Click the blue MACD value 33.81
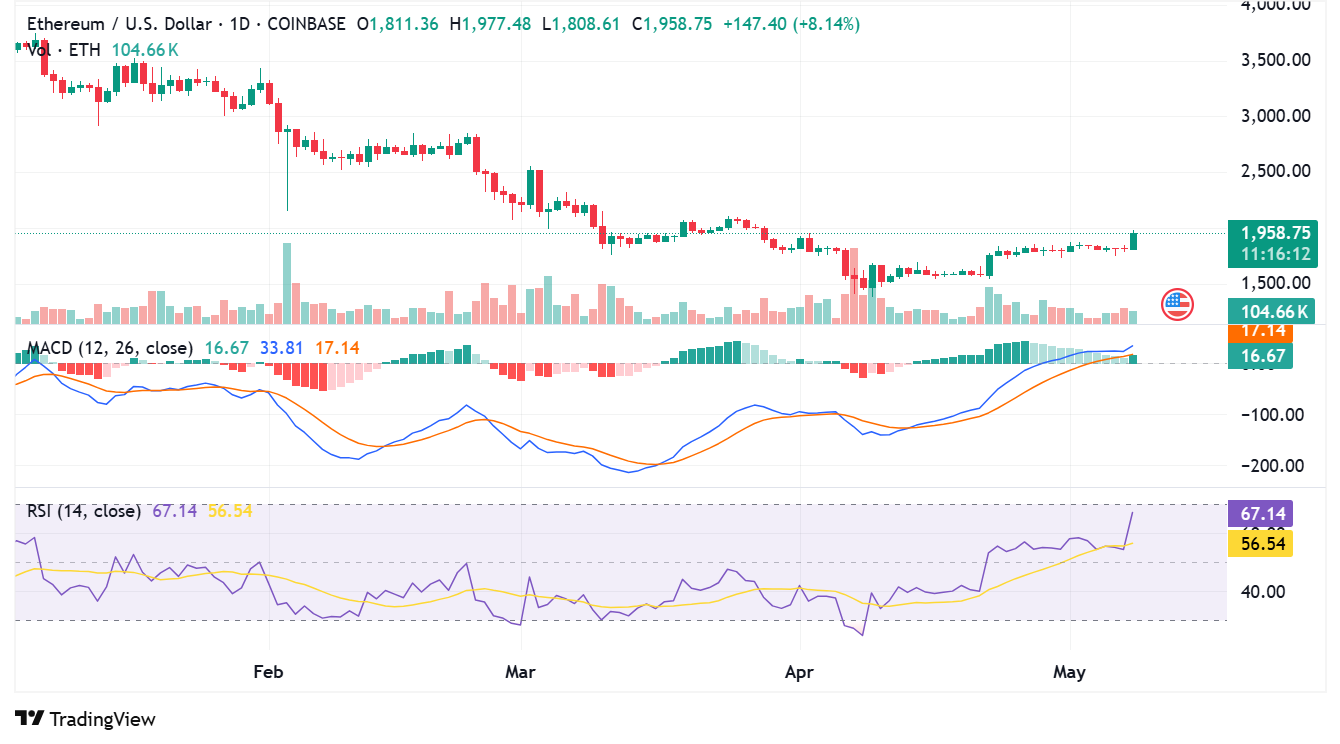 (x=282, y=348)
